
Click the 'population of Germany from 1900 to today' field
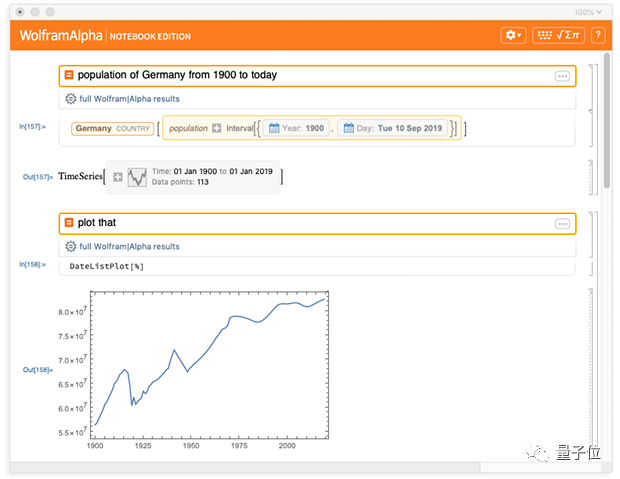click(x=317, y=76)
